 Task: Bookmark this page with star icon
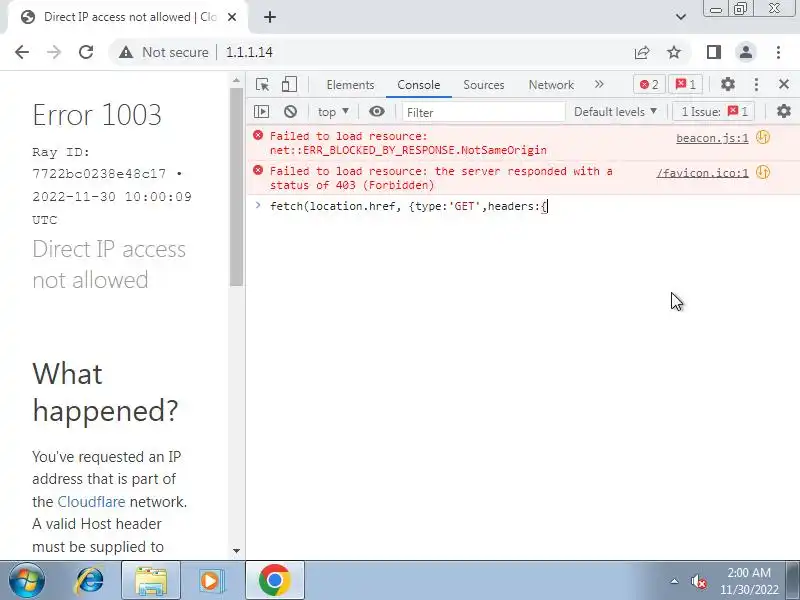674,52
